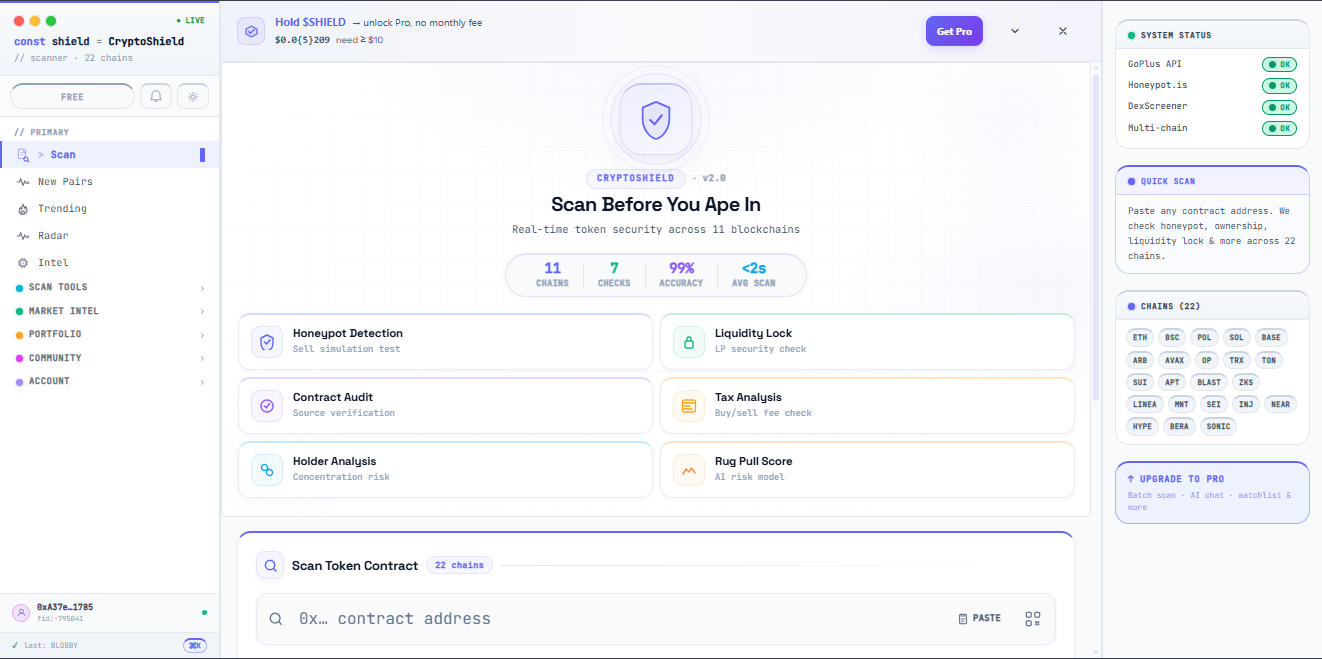Open the Rug Pull Score card
Screen dimensions: 1322x659
[x=867, y=469]
